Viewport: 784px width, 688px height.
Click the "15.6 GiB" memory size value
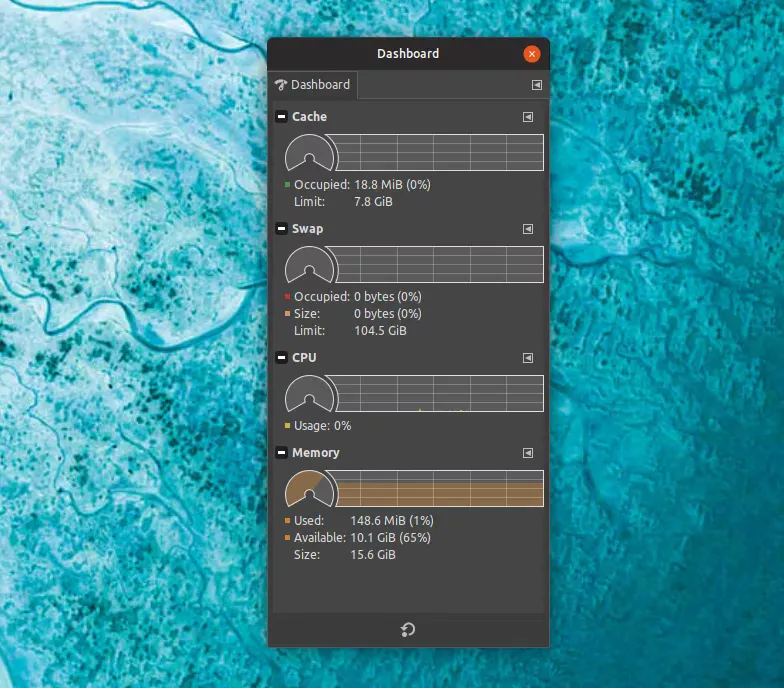pyautogui.click(x=373, y=555)
